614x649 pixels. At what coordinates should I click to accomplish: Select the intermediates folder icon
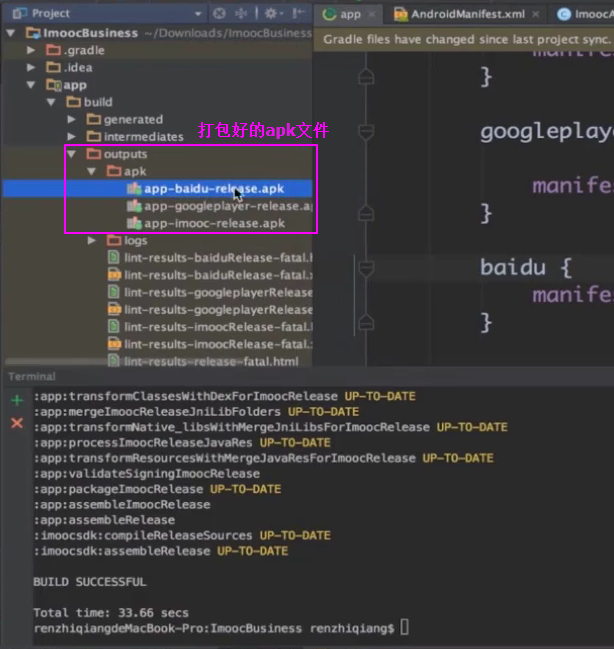click(x=94, y=136)
